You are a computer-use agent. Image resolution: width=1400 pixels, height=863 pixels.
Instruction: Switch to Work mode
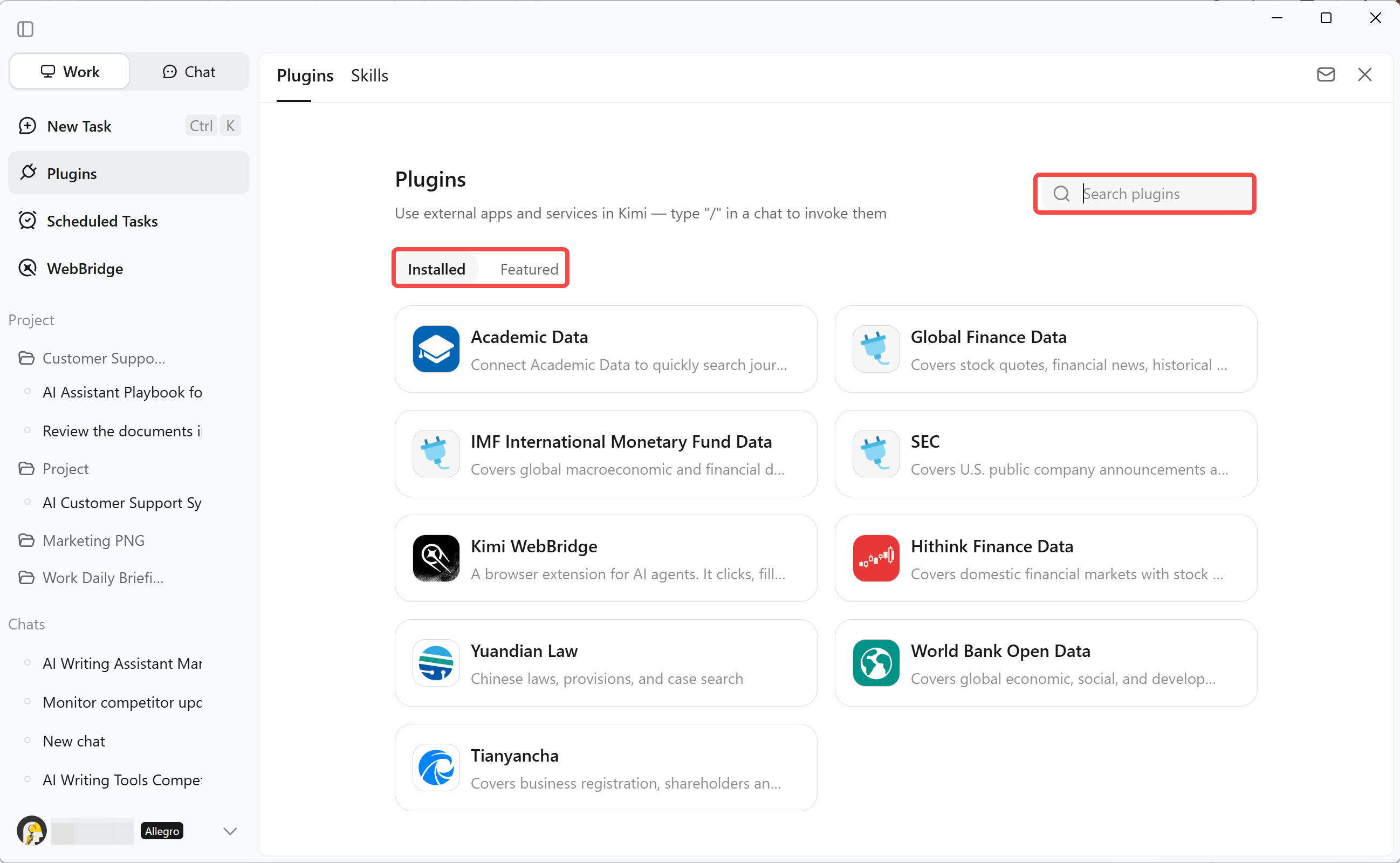coord(70,72)
